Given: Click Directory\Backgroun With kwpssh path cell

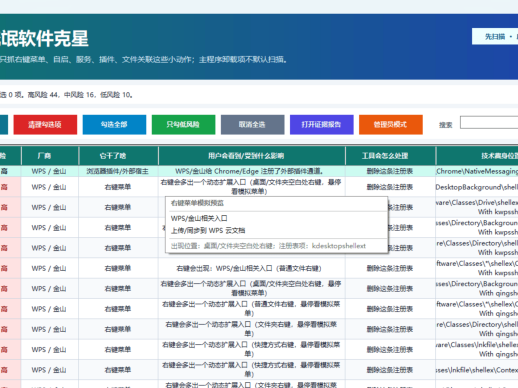Looking at the screenshot, I should pos(477,228).
